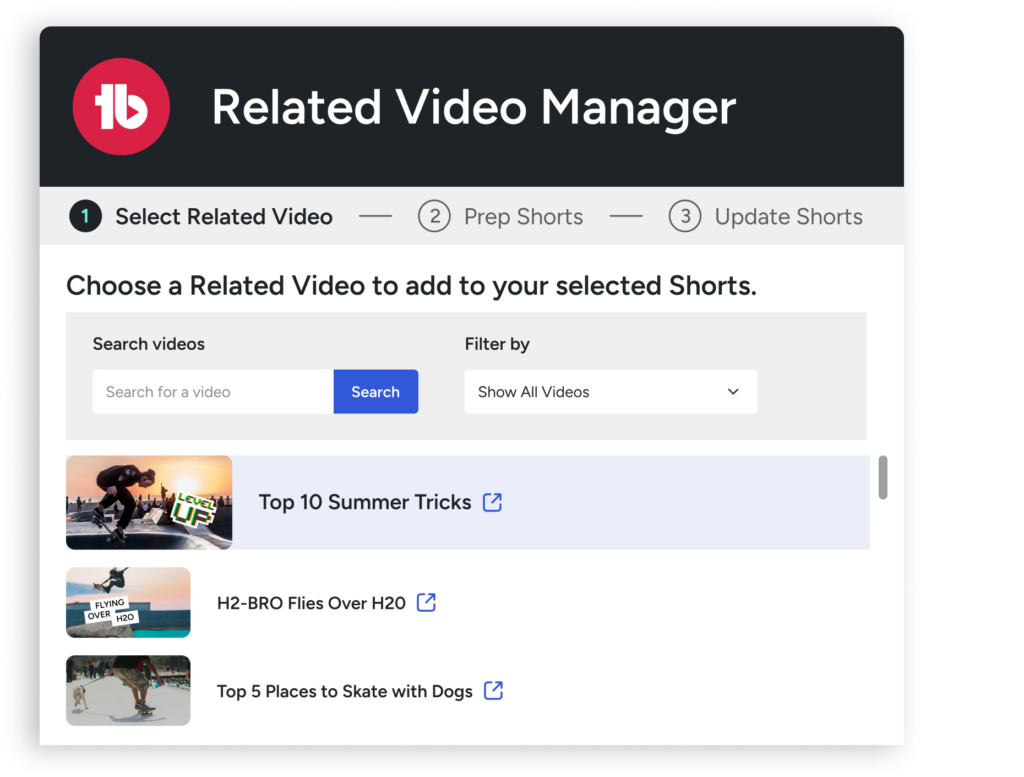Focus the Search for a video field

[212, 392]
